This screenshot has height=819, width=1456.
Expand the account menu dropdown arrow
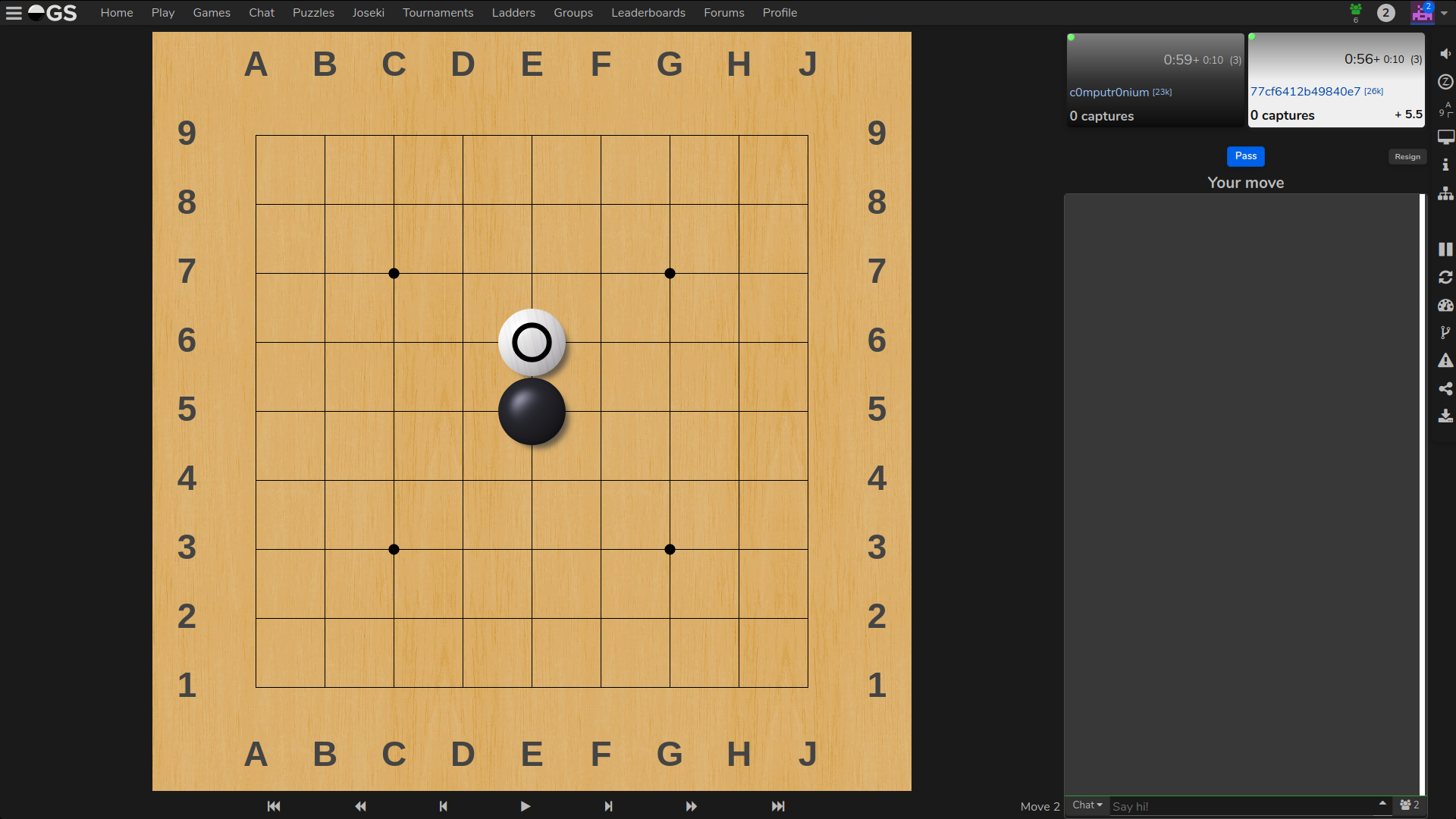(x=1444, y=13)
